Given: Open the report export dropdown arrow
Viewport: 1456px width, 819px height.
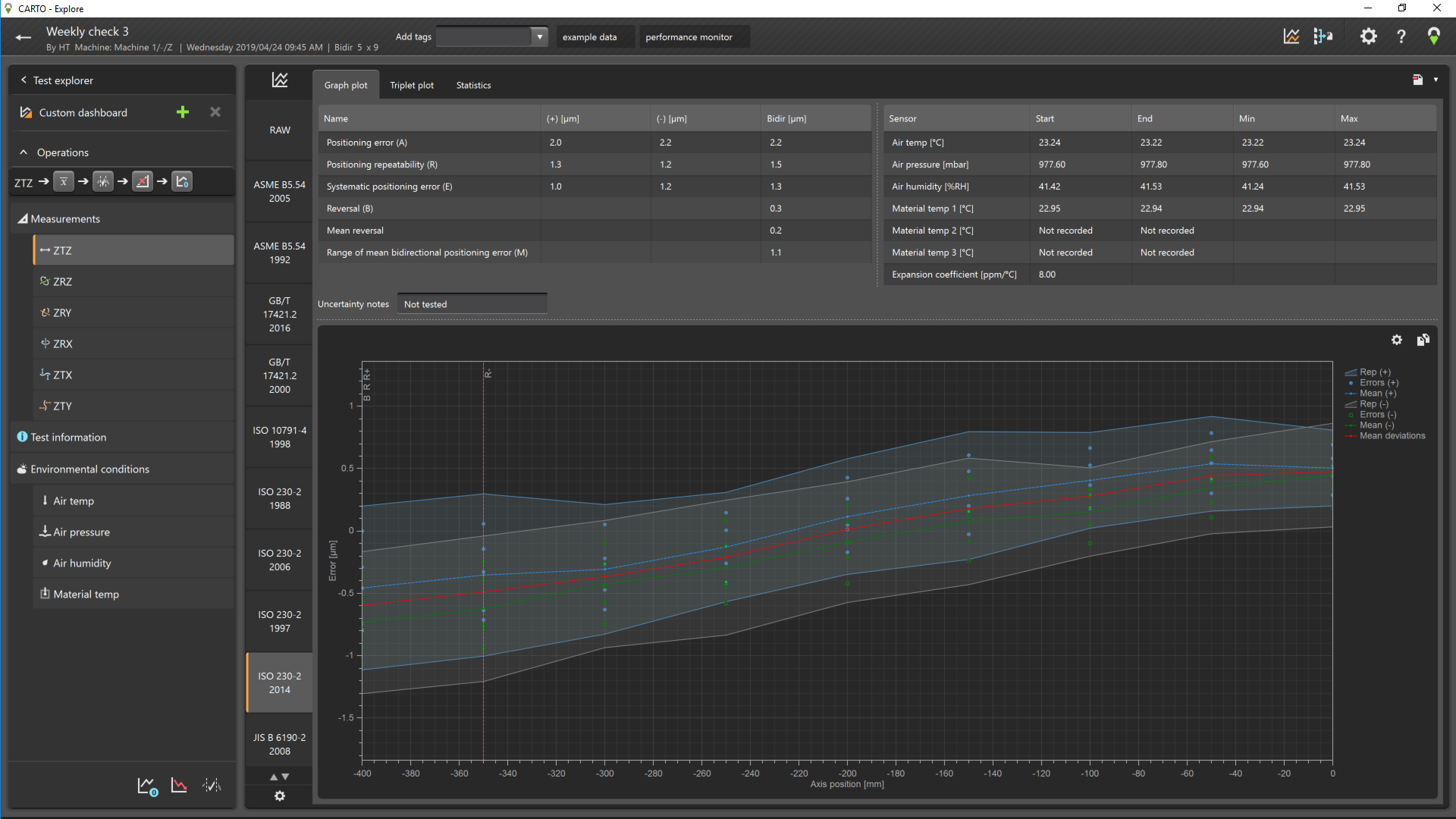Looking at the screenshot, I should click(x=1436, y=80).
